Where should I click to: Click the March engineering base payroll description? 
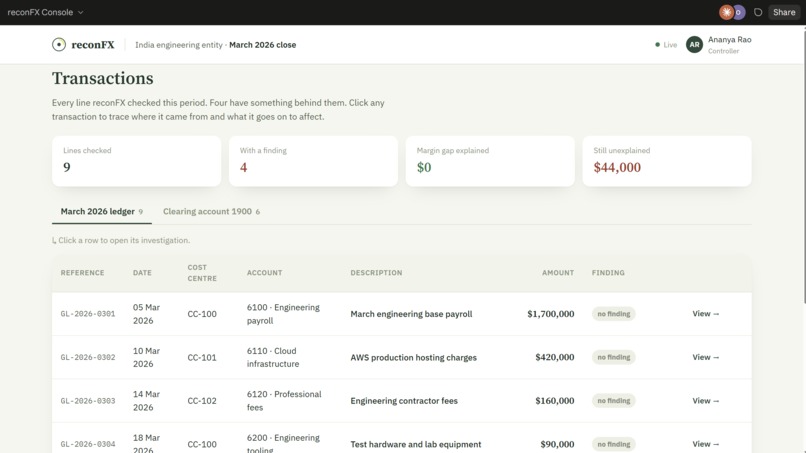click(411, 314)
